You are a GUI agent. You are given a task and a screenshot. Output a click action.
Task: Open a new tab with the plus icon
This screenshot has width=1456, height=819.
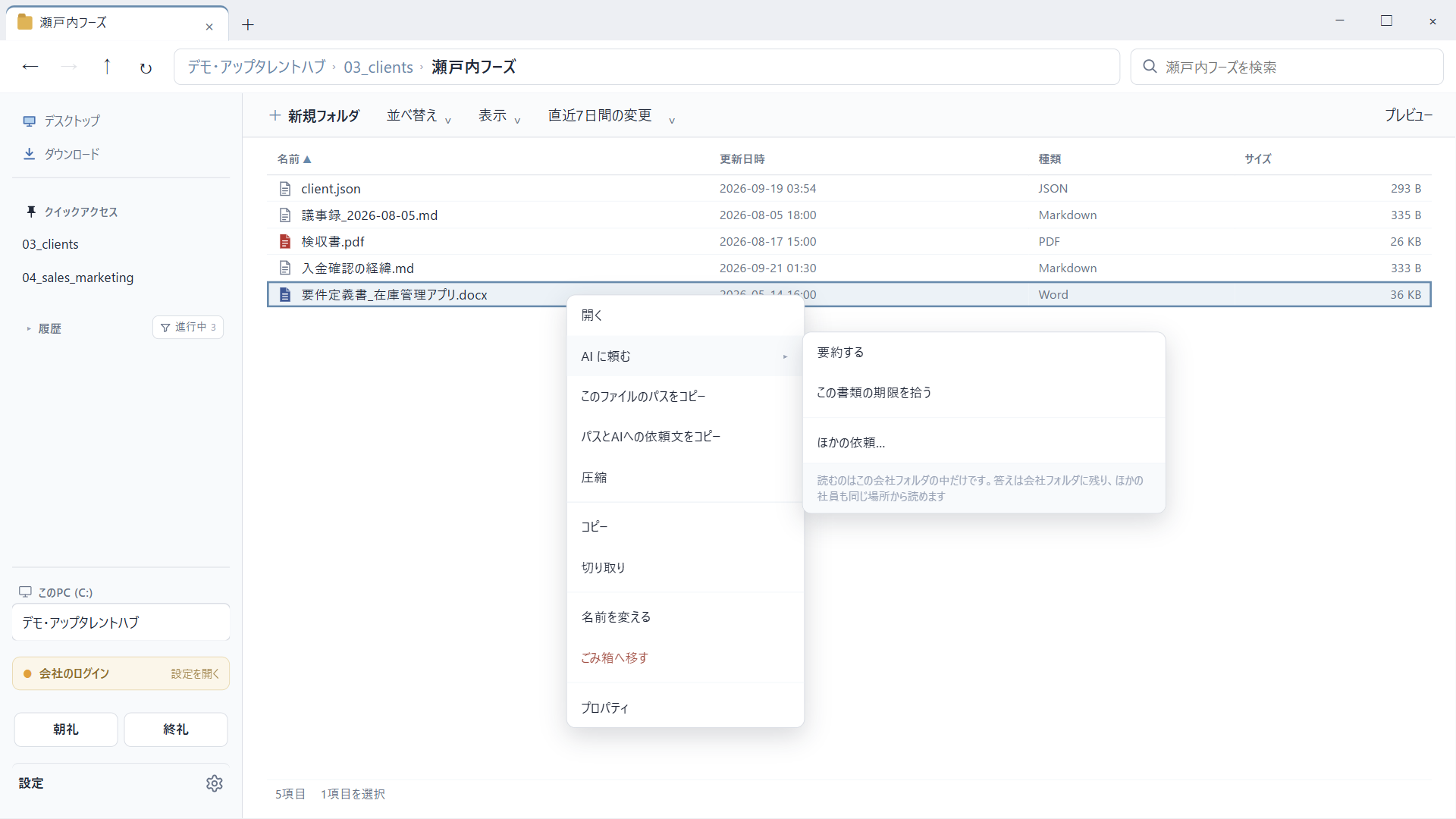coord(248,24)
